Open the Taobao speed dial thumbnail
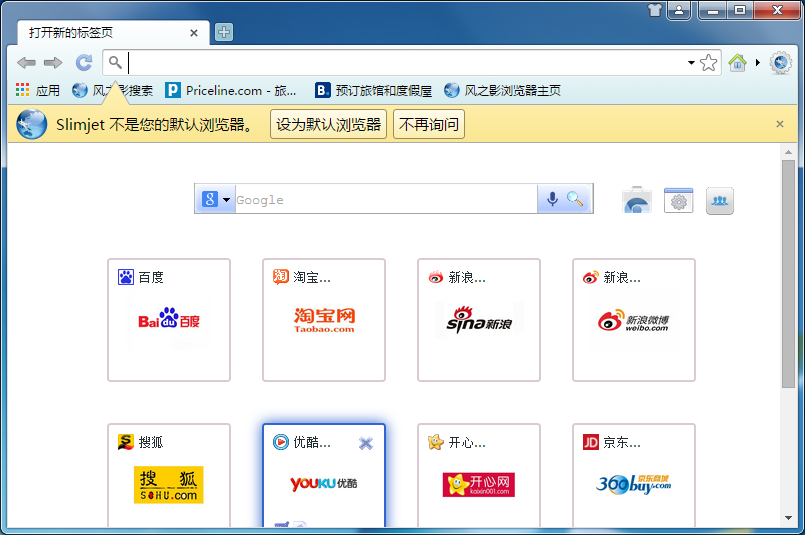The width and height of the screenshot is (805, 535). [x=324, y=320]
